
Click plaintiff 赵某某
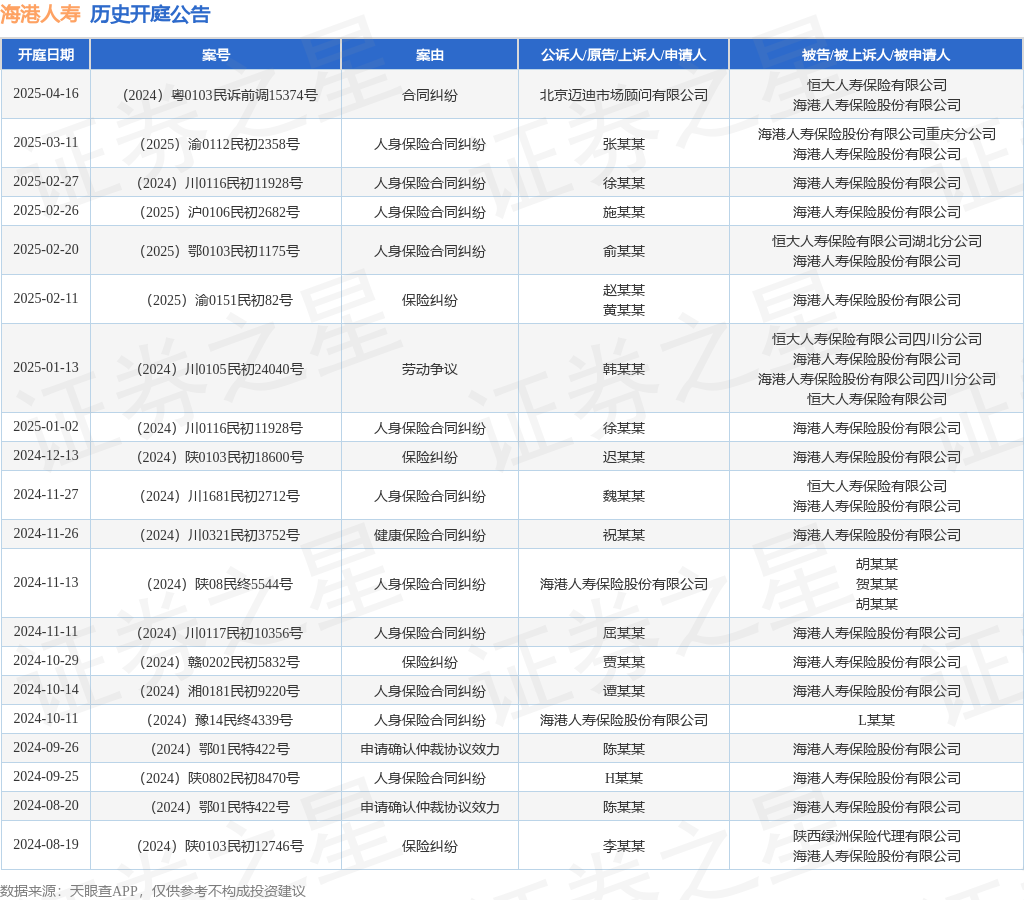pyautogui.click(x=624, y=290)
